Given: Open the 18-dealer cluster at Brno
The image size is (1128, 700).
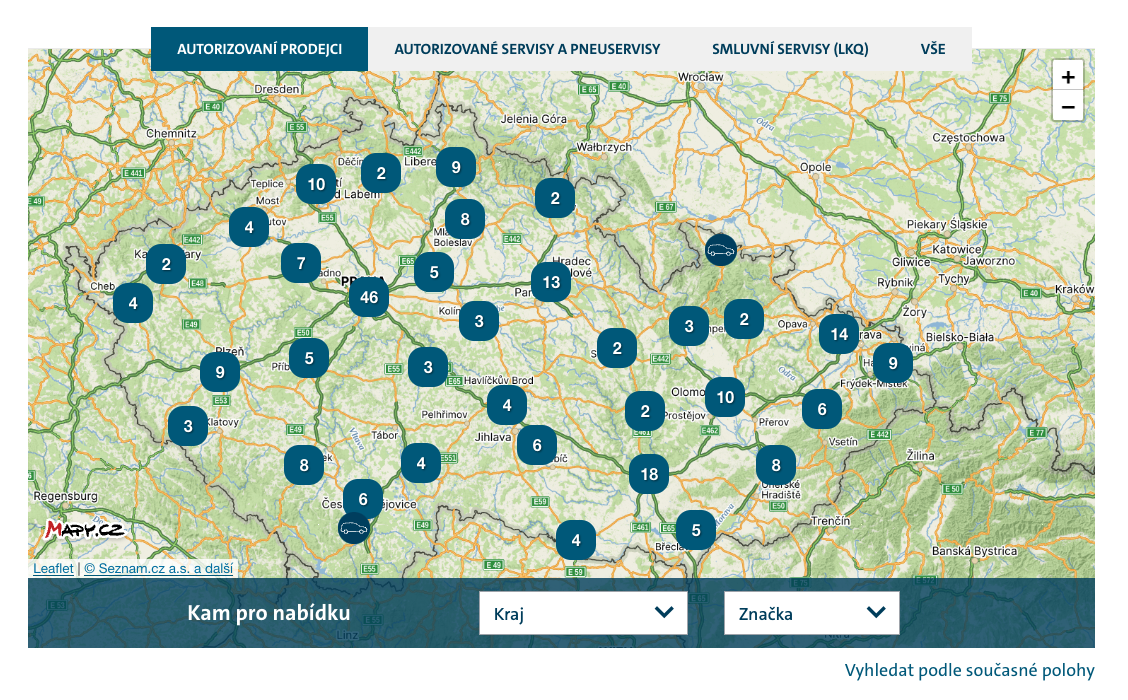Looking at the screenshot, I should (x=649, y=474).
